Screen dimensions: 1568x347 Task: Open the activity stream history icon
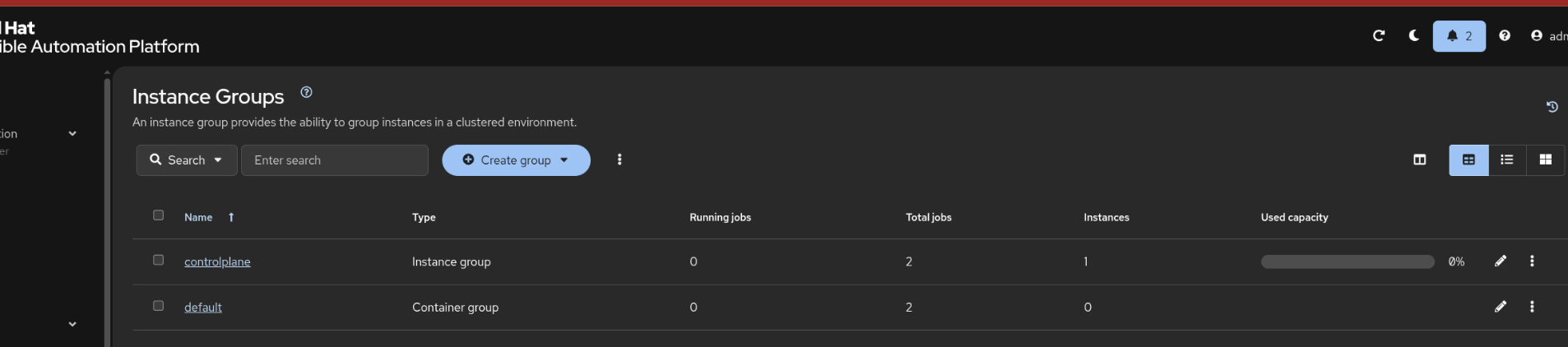tap(1552, 107)
